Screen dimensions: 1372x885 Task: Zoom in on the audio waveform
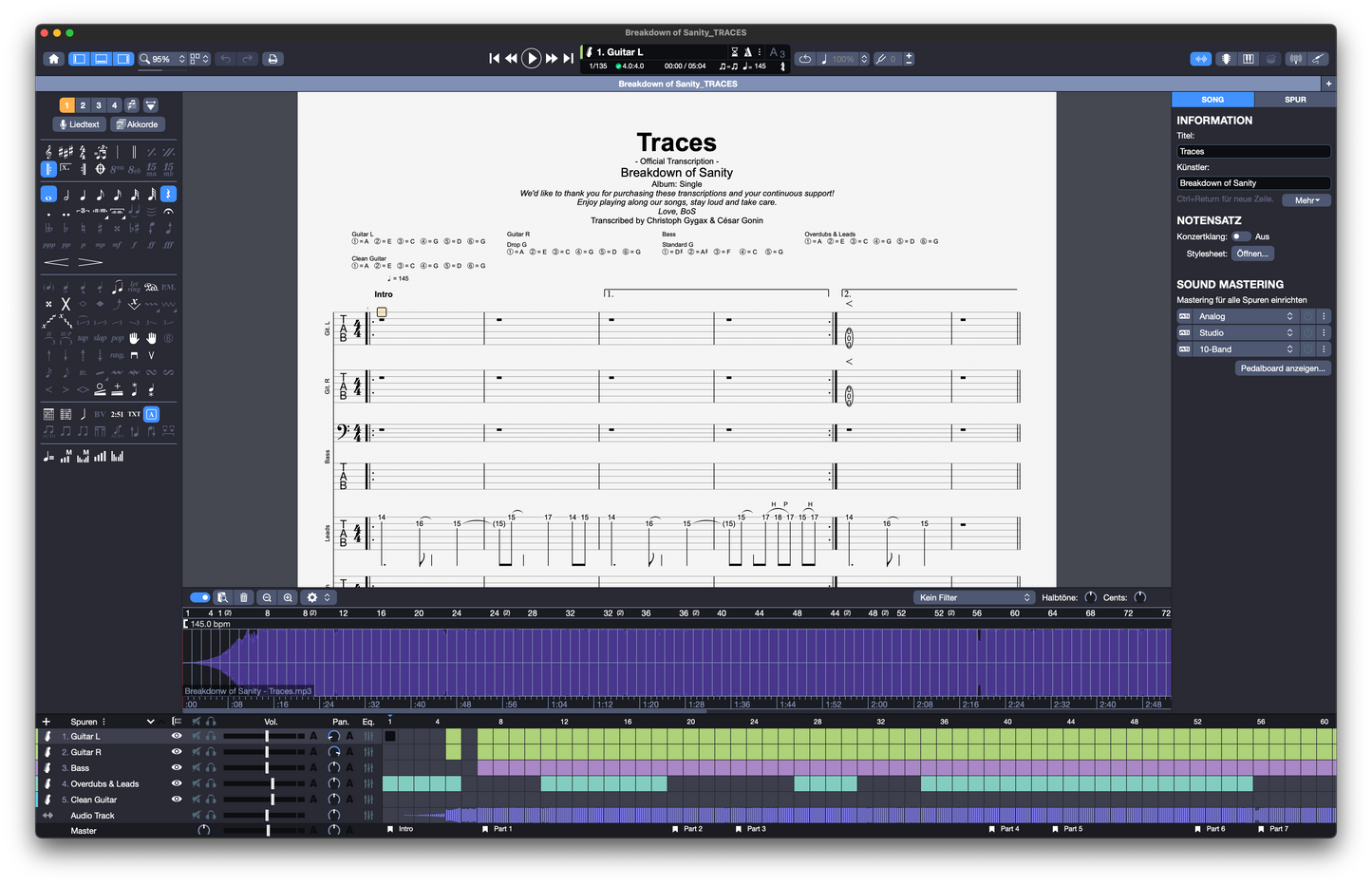[288, 597]
